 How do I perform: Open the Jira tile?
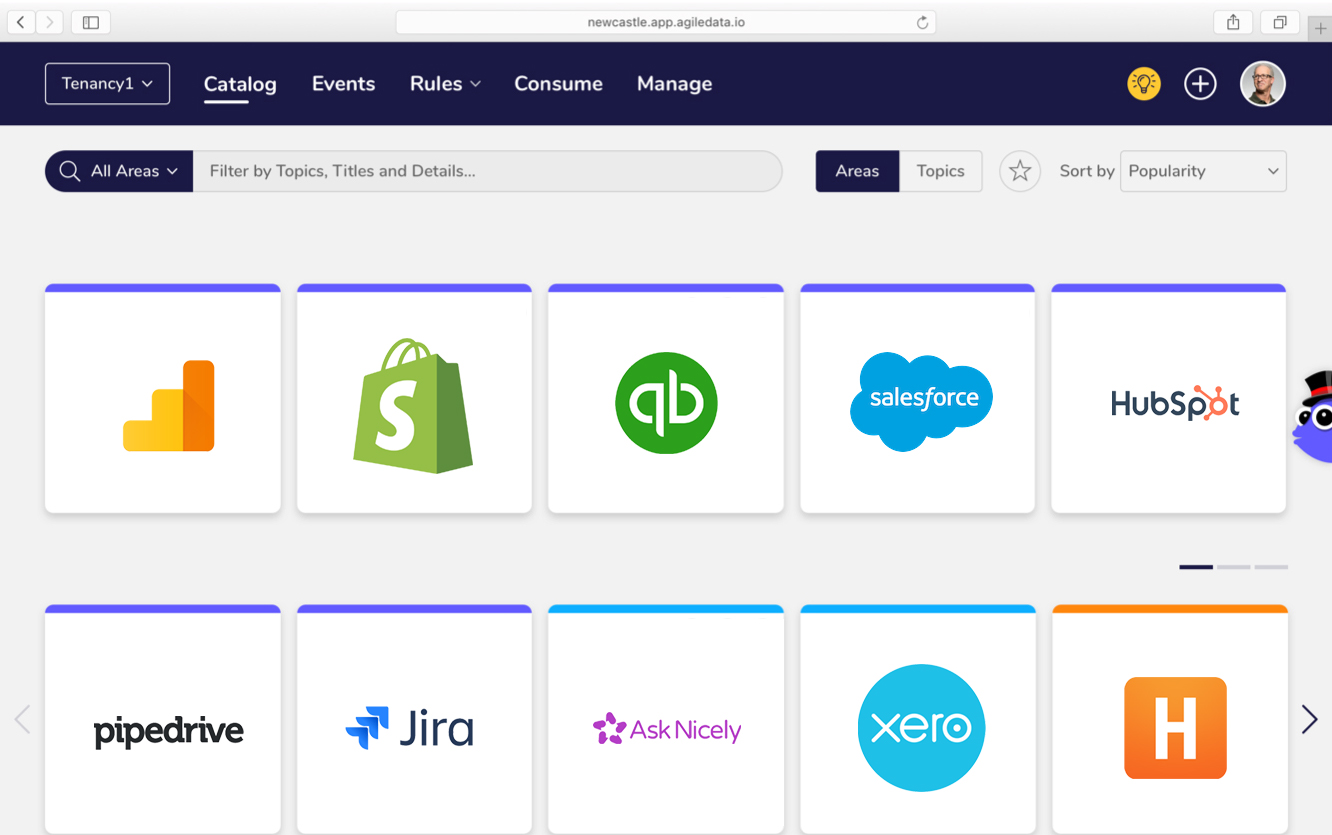tap(414, 719)
